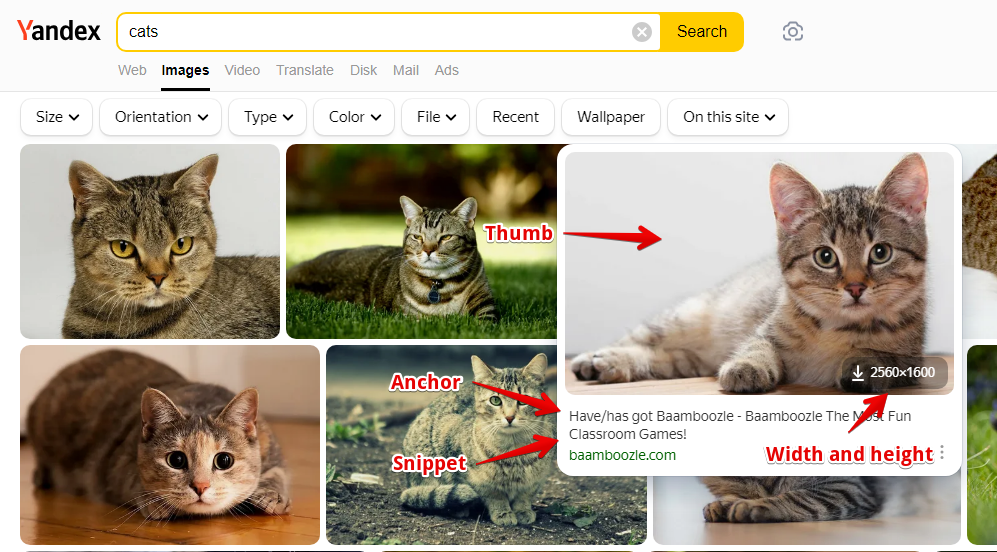Toggle the Recent filter

[515, 117]
